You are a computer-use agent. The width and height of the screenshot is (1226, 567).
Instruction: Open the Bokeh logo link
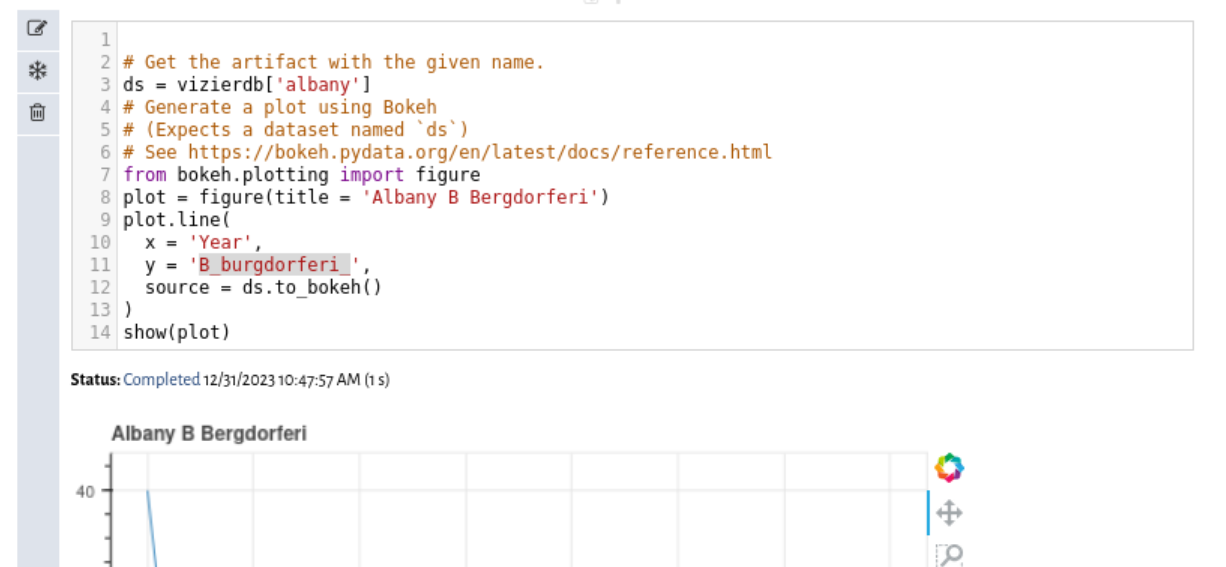tap(949, 467)
